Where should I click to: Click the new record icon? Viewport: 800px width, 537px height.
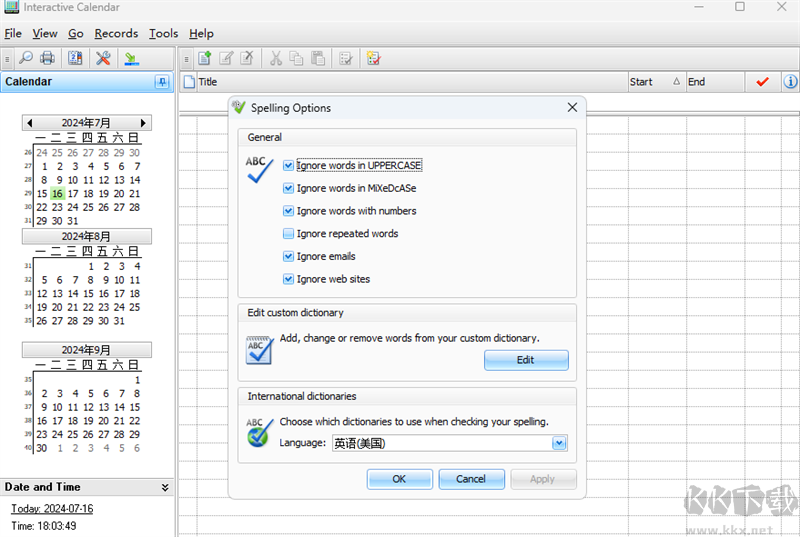pyautogui.click(x=205, y=58)
